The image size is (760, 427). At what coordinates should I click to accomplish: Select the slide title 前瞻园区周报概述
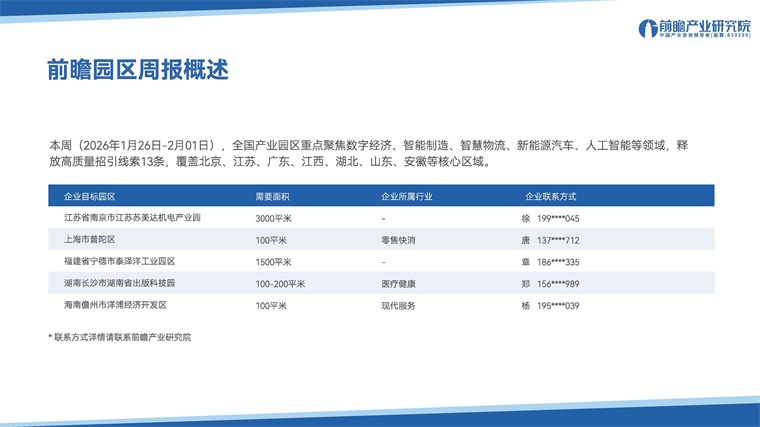pos(138,72)
